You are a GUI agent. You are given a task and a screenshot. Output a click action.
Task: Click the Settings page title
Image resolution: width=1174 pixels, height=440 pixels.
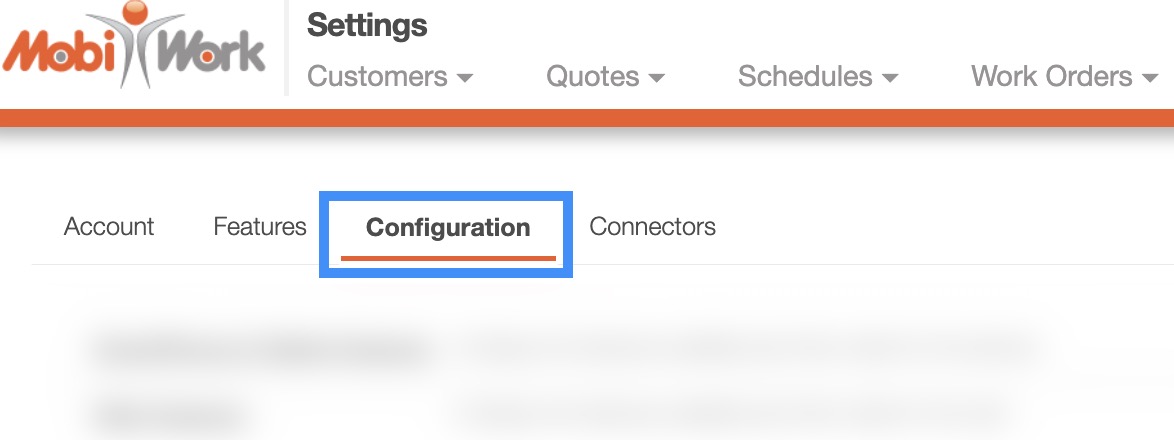[x=367, y=26]
